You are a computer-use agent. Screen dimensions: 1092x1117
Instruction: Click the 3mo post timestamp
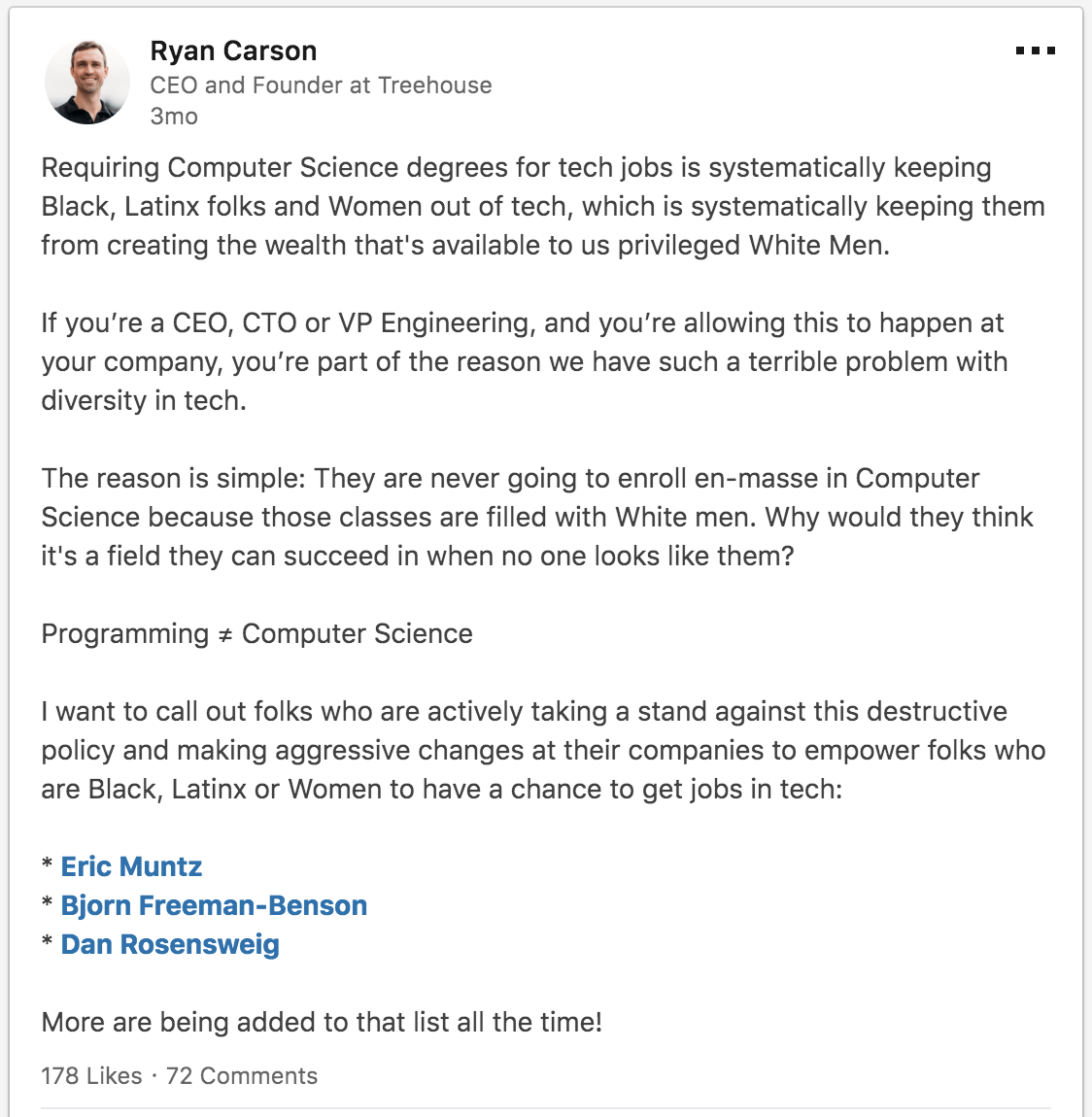174,117
